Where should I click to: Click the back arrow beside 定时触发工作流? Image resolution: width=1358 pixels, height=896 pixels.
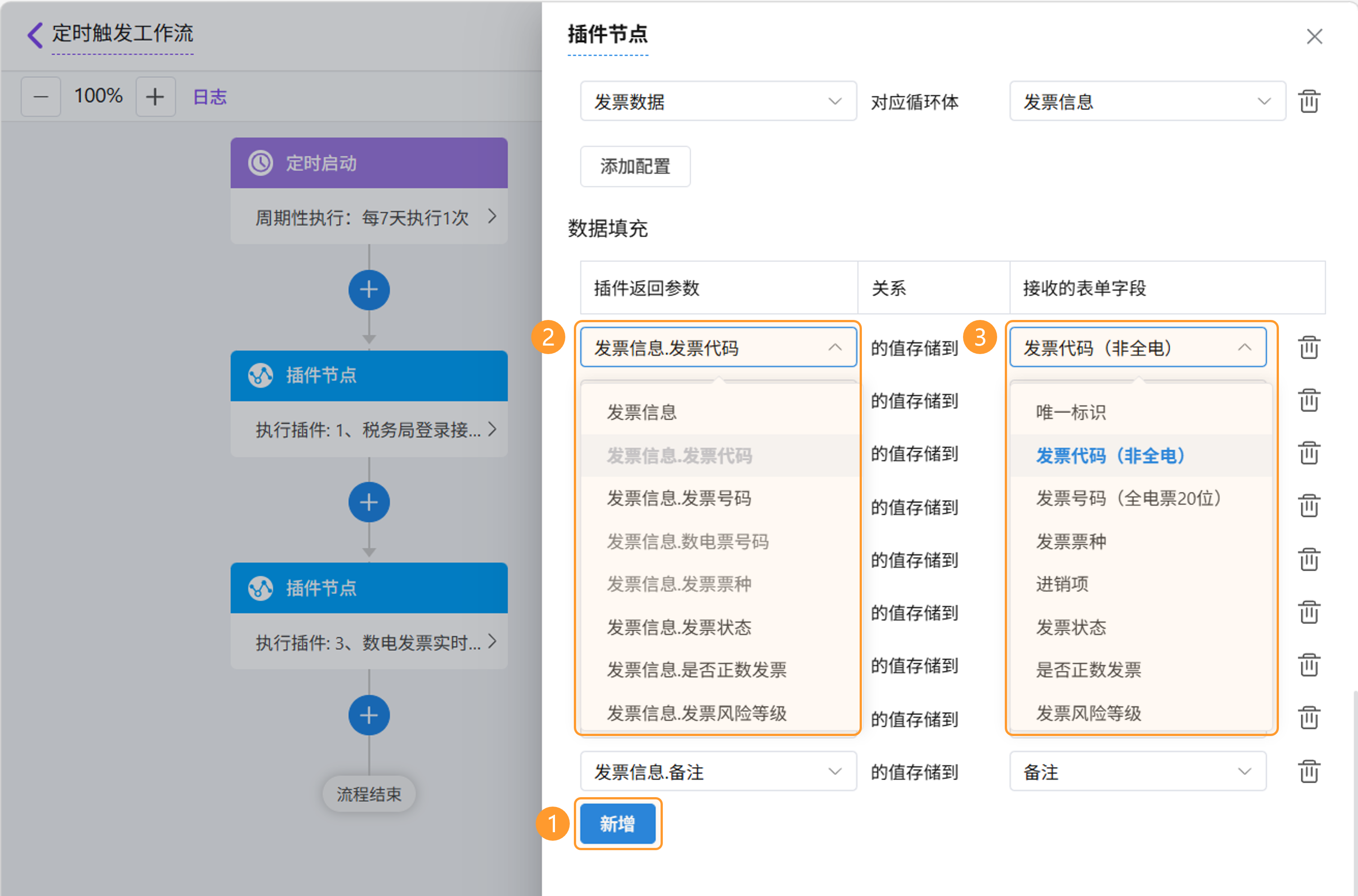pyautogui.click(x=35, y=35)
